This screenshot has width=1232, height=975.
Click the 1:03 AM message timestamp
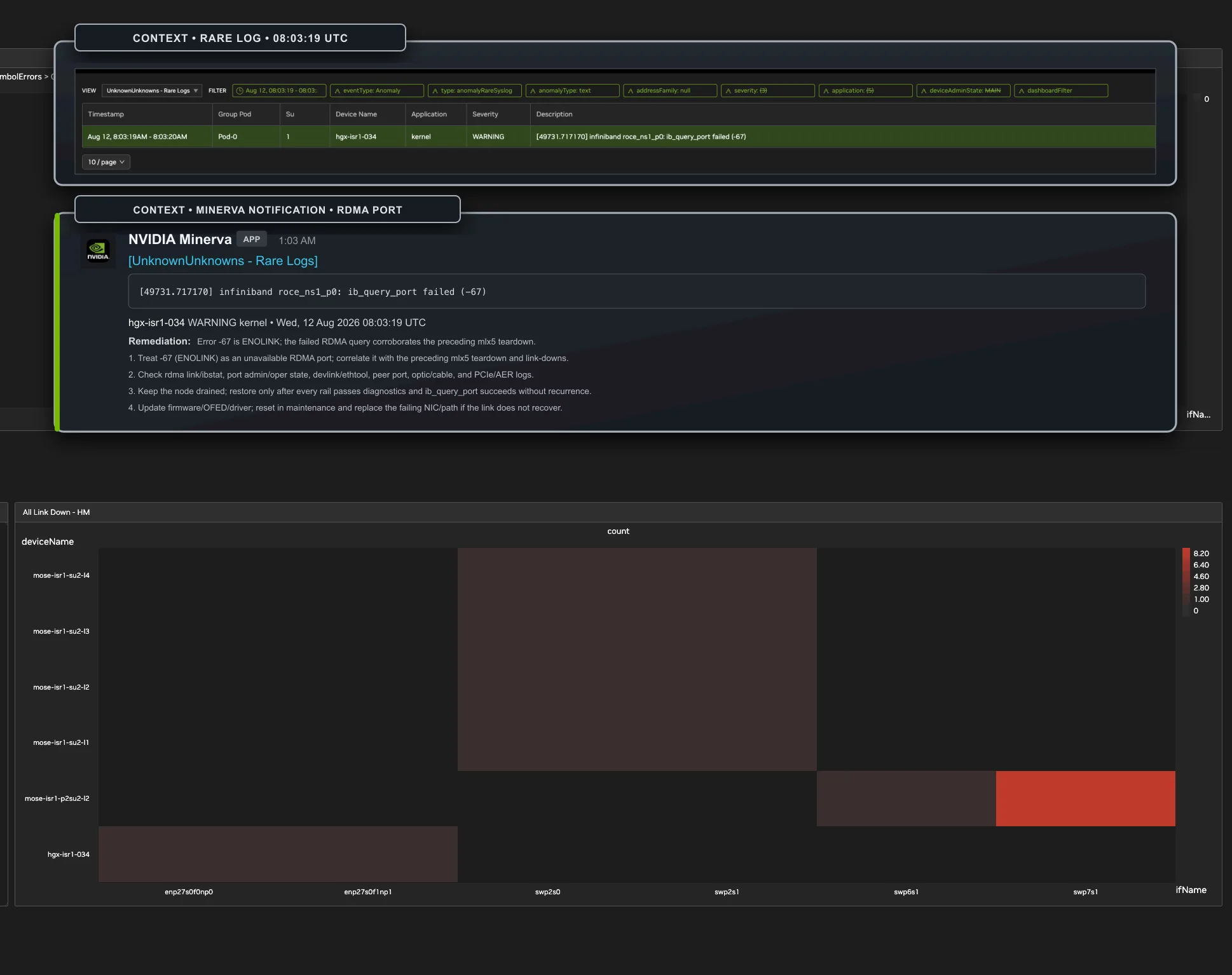pos(297,241)
